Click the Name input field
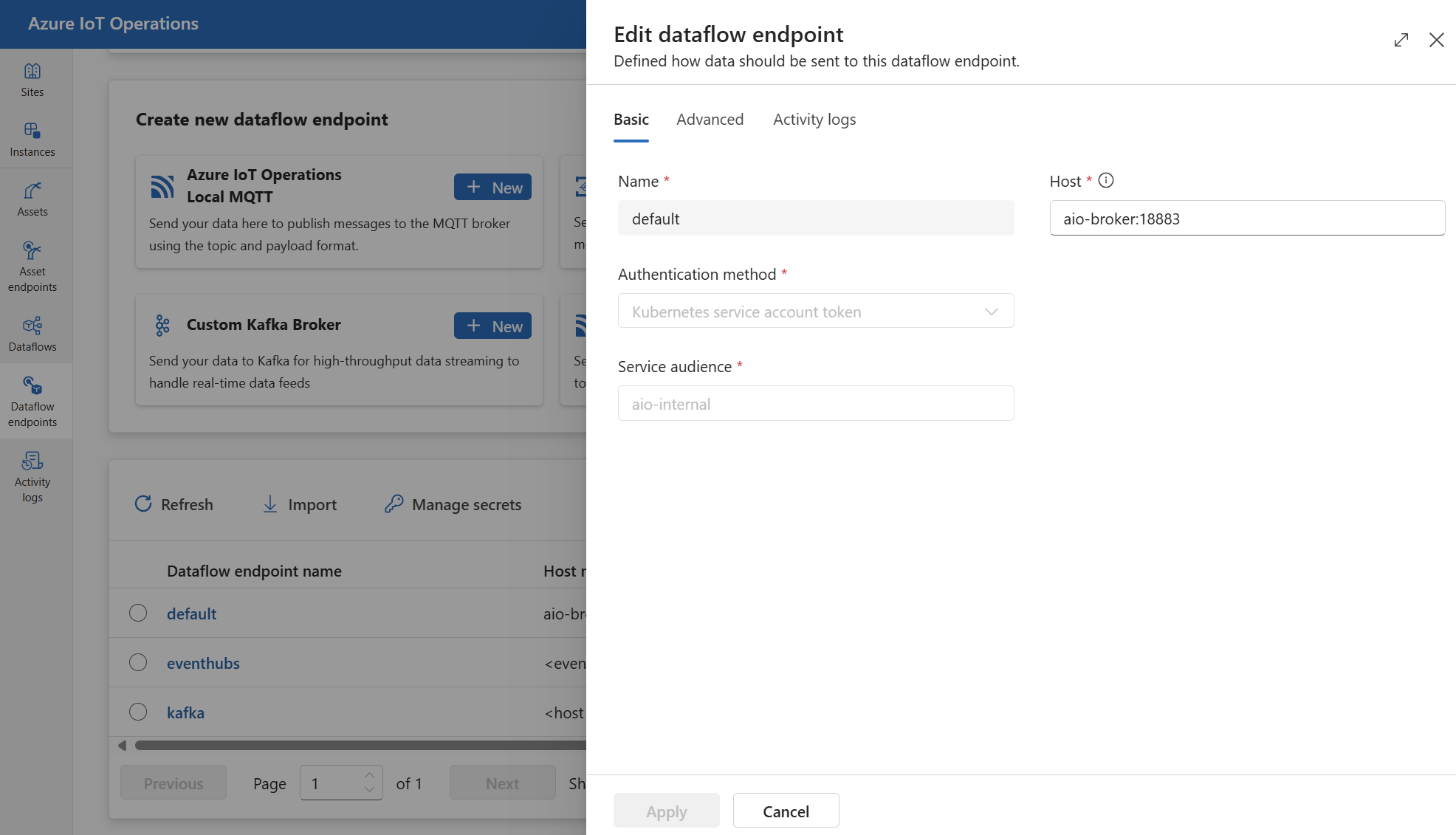This screenshot has height=835, width=1456. pos(816,218)
